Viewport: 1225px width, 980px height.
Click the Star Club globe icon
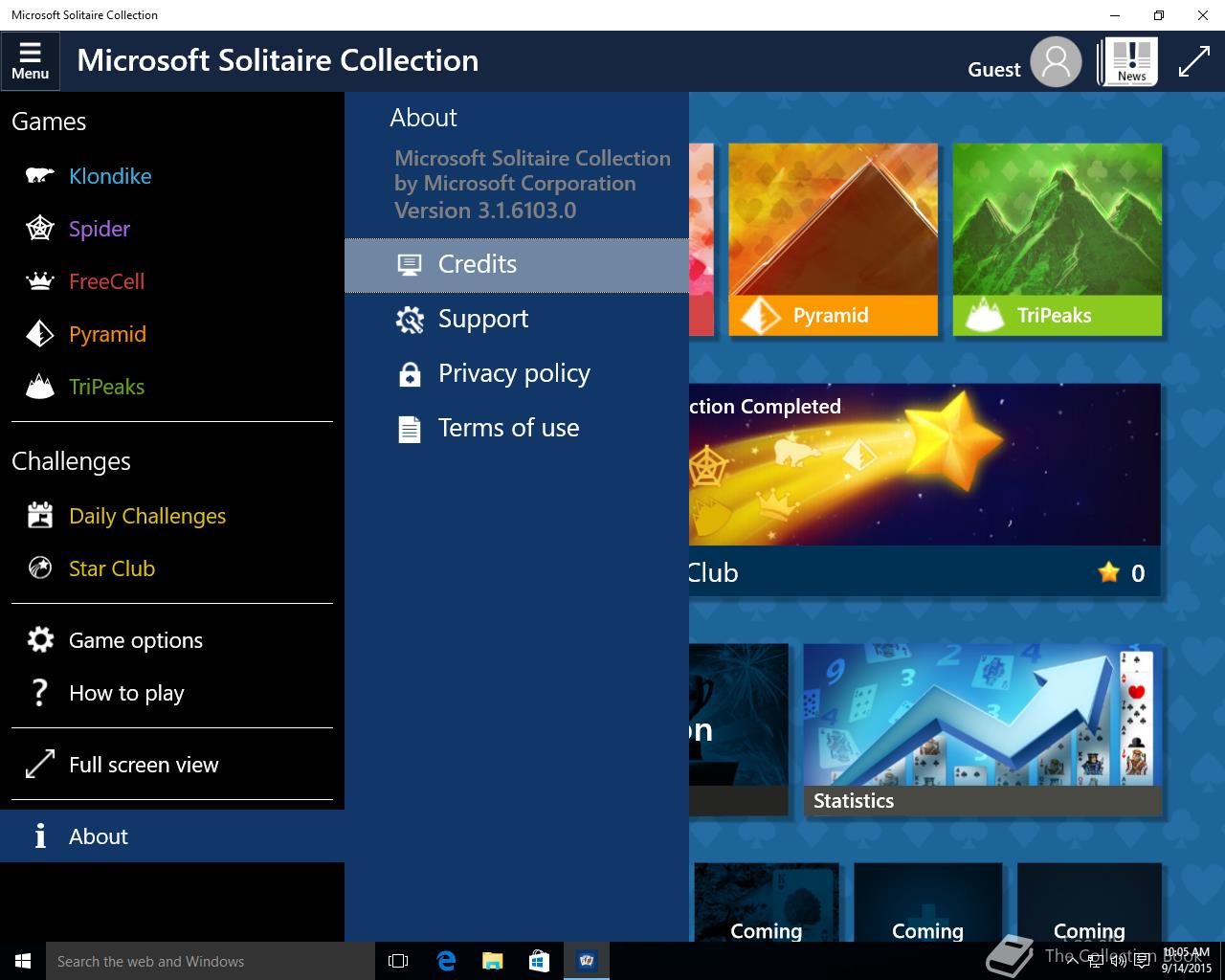(39, 568)
